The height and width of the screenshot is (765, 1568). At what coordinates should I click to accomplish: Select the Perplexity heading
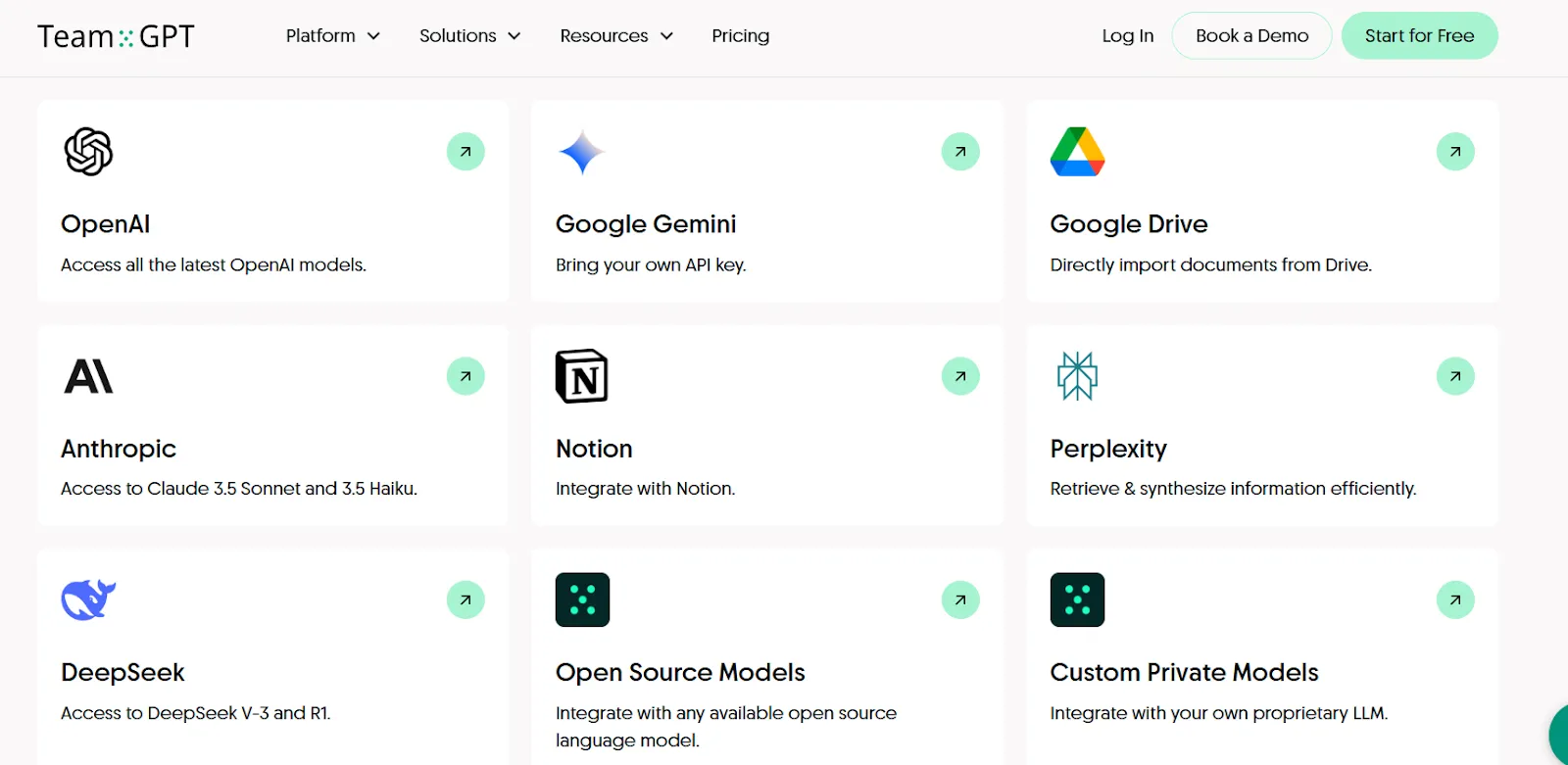[x=1108, y=449]
